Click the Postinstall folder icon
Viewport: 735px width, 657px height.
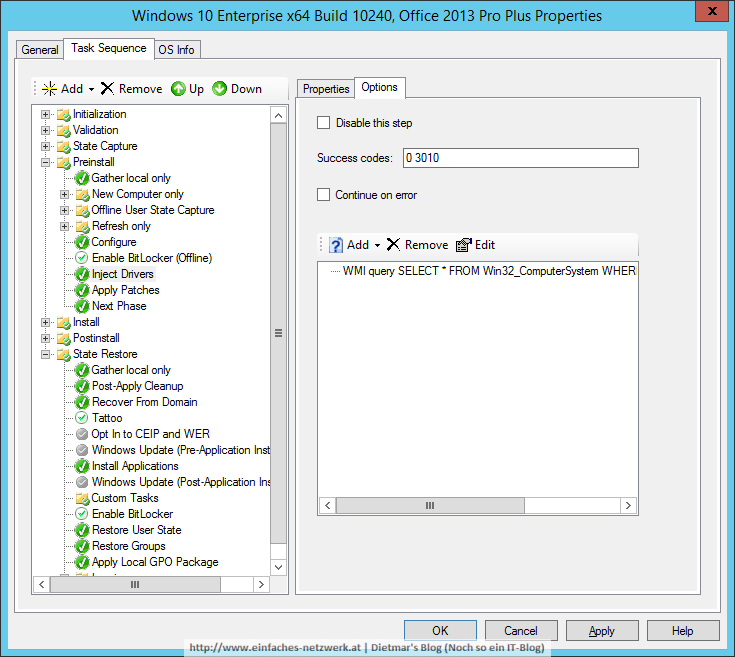[x=64, y=338]
